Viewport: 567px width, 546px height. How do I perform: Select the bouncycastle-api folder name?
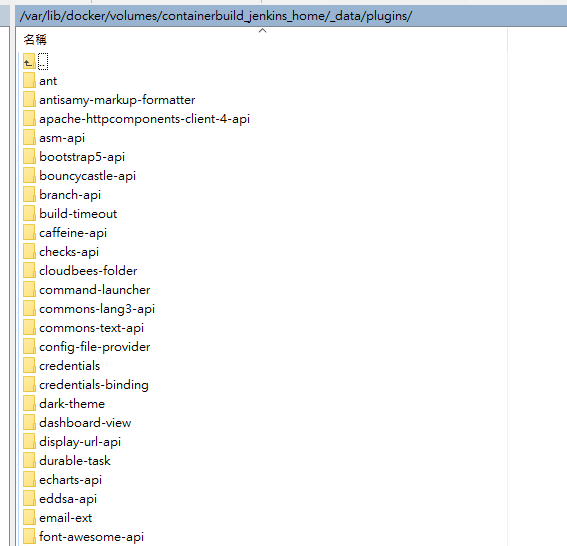pos(88,176)
